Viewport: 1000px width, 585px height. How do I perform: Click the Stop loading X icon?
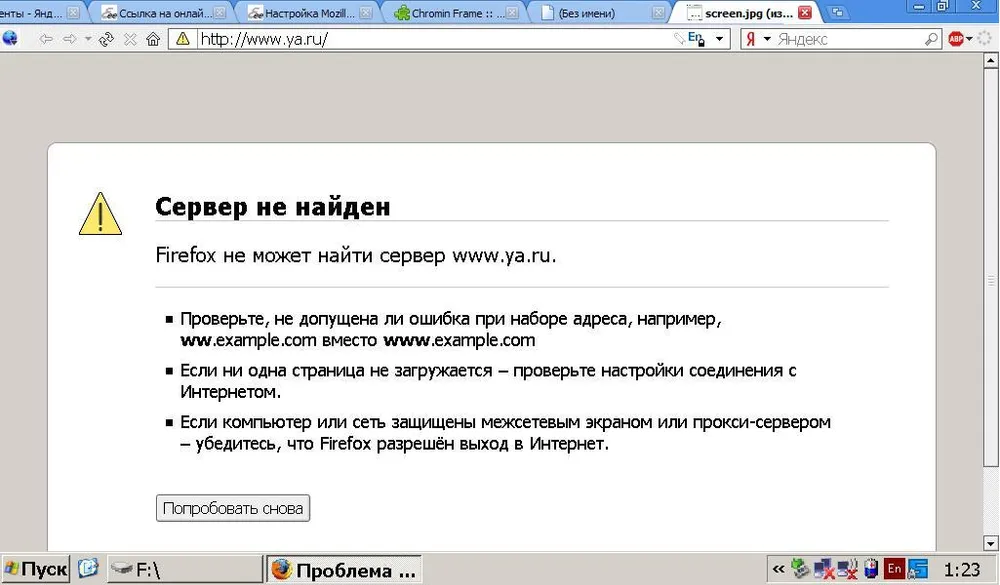click(130, 40)
